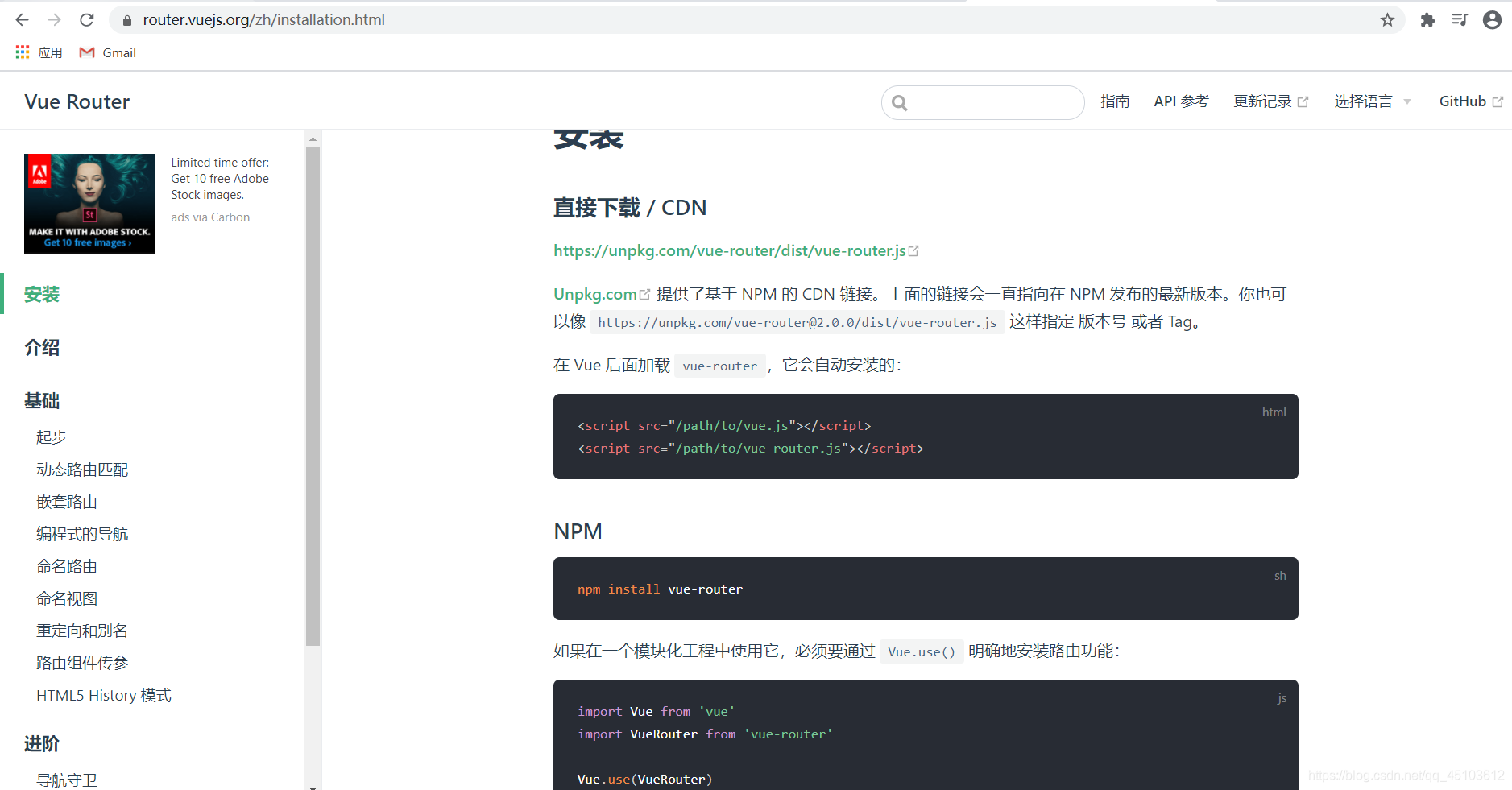This screenshot has width=1512, height=790.
Task: Open the 路由组件传参 sidebar page
Action: [x=82, y=663]
